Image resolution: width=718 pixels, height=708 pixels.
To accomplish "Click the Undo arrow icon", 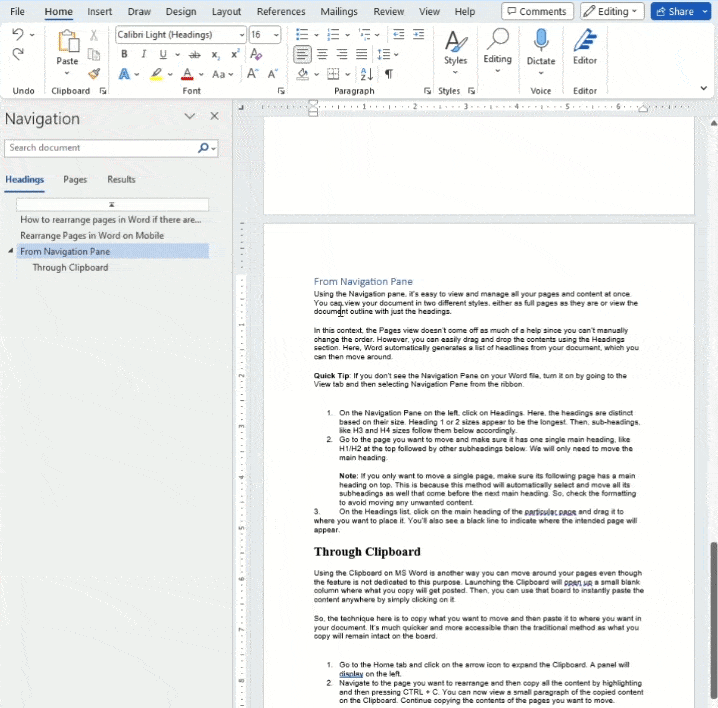I will (x=18, y=34).
